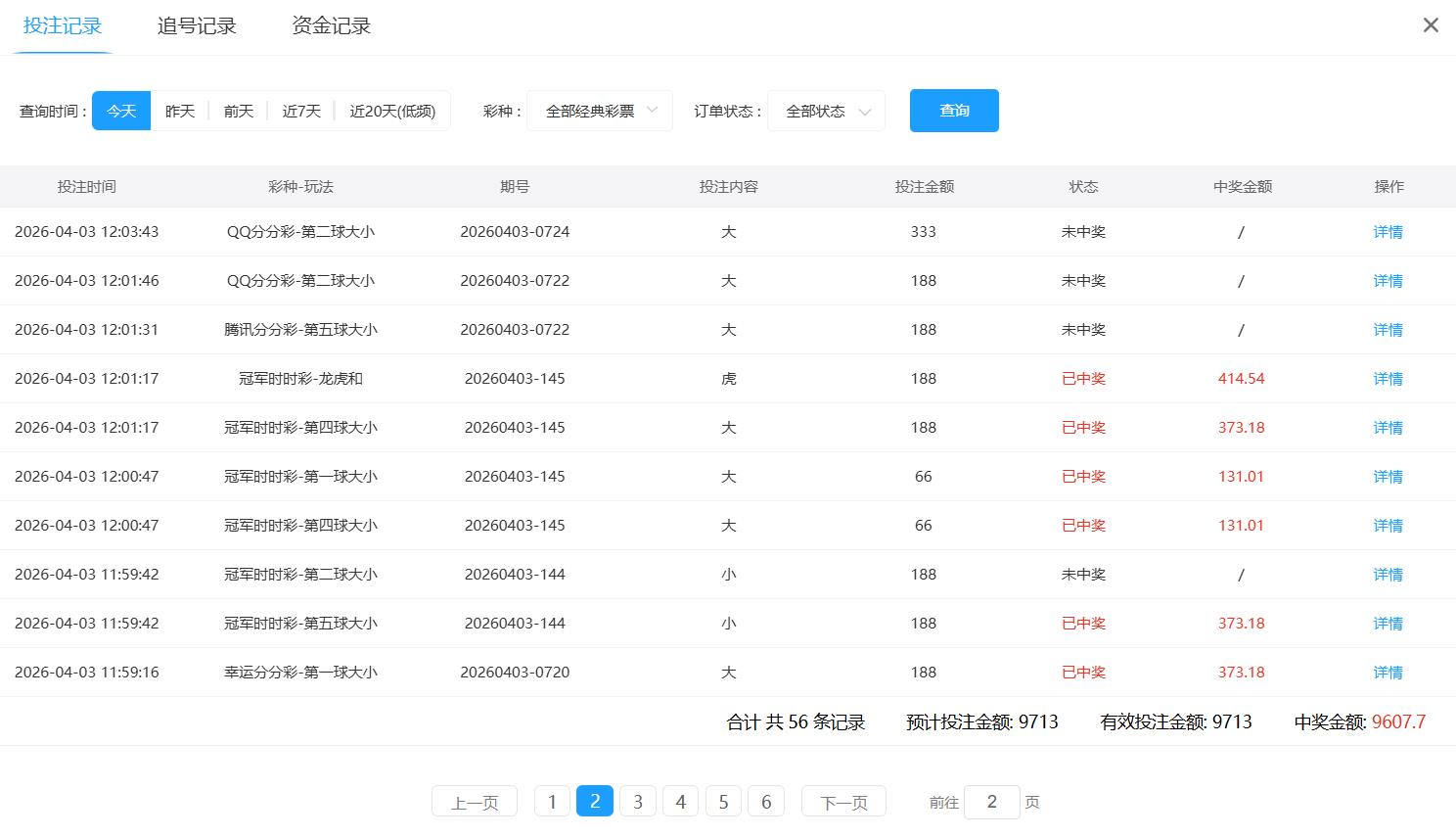Select the 昨天 date filter
The image size is (1456, 837).
179,111
